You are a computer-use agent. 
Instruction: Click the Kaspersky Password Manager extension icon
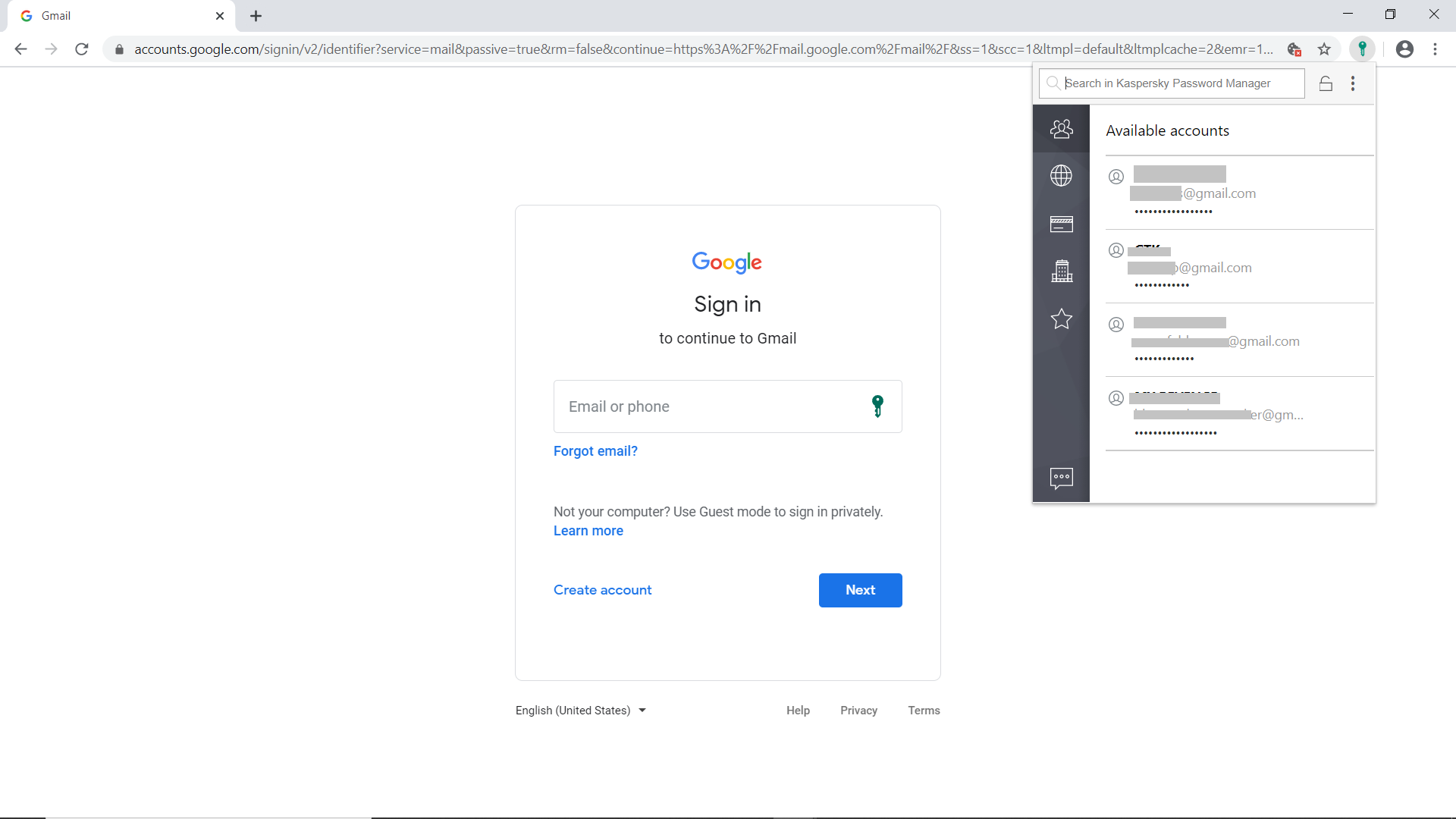point(1362,49)
